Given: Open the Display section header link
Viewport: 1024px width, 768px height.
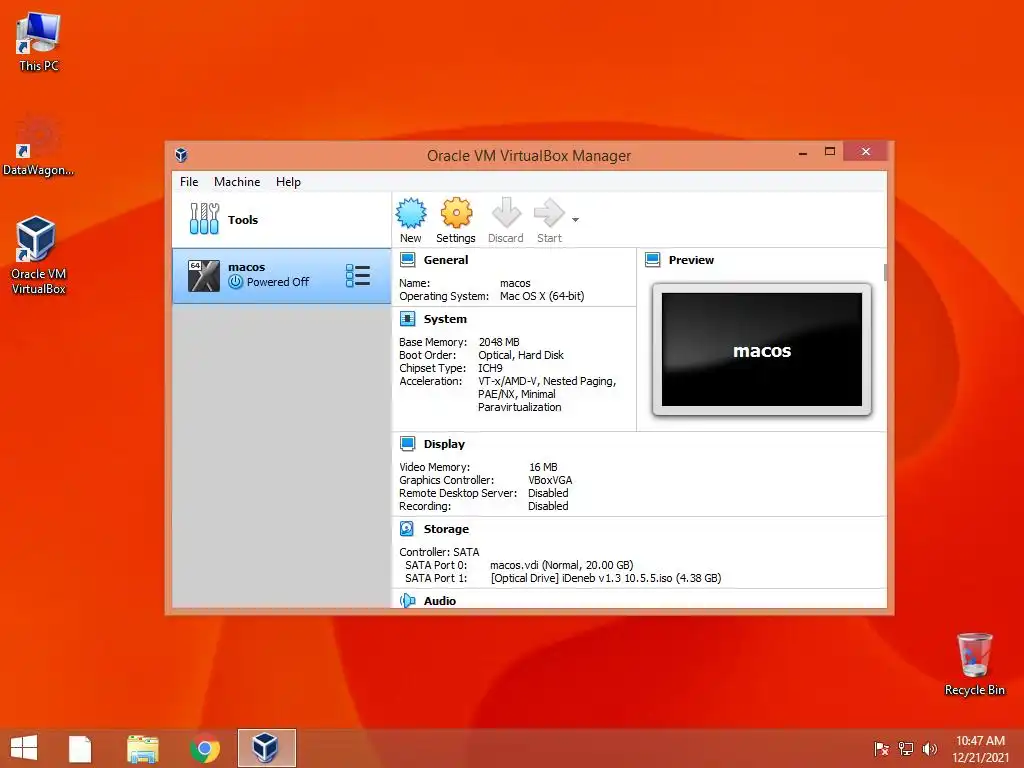Looking at the screenshot, I should (x=444, y=444).
